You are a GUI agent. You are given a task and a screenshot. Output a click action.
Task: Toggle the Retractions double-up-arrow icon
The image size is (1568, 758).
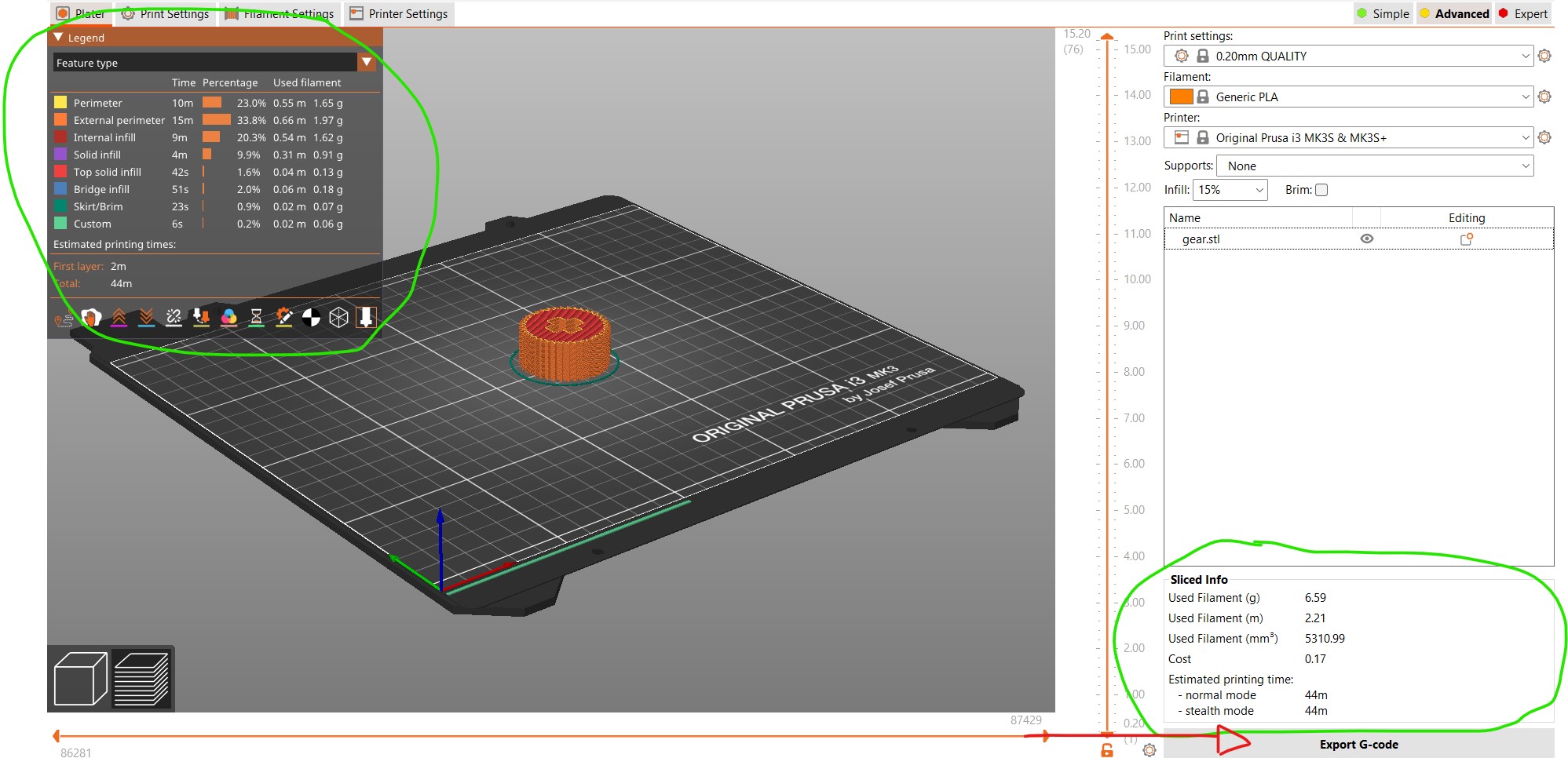119,317
